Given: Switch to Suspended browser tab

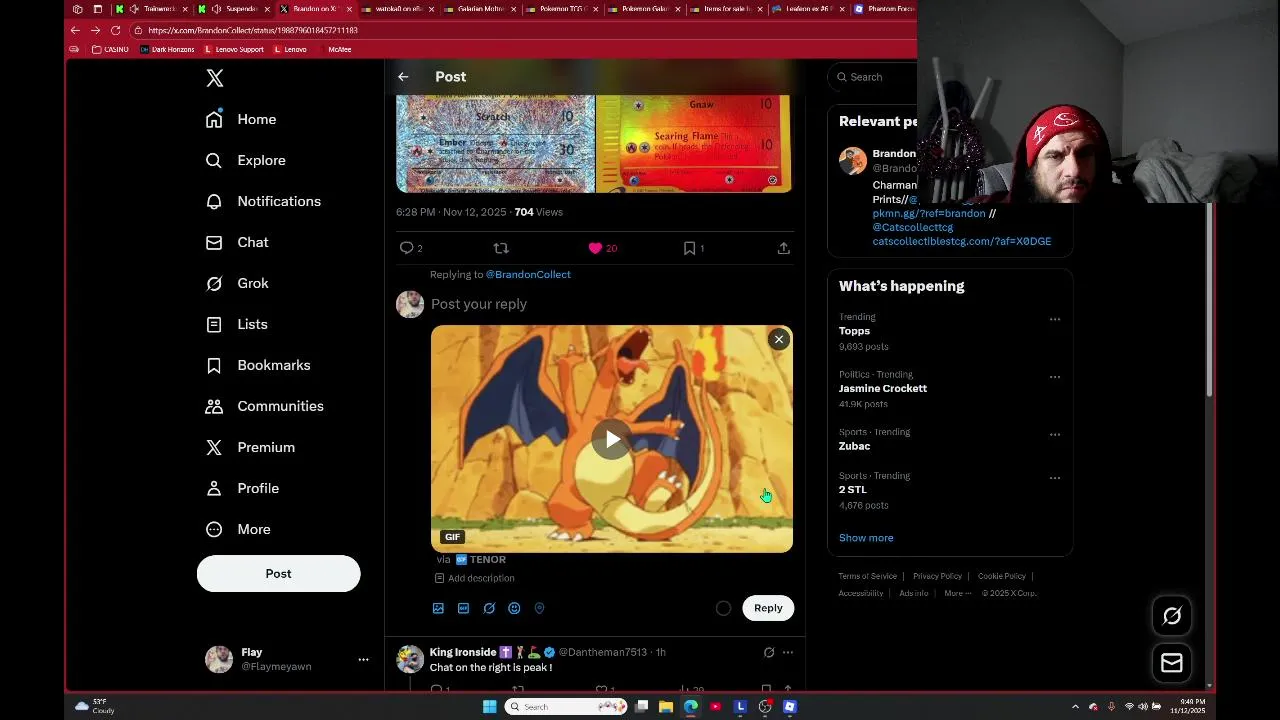Looking at the screenshot, I should (x=234, y=9).
